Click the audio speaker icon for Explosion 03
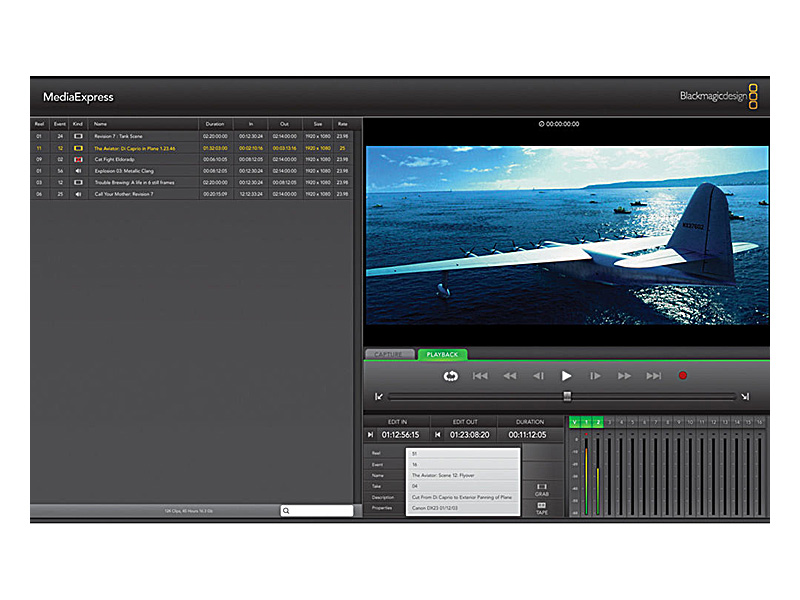 click(78, 171)
